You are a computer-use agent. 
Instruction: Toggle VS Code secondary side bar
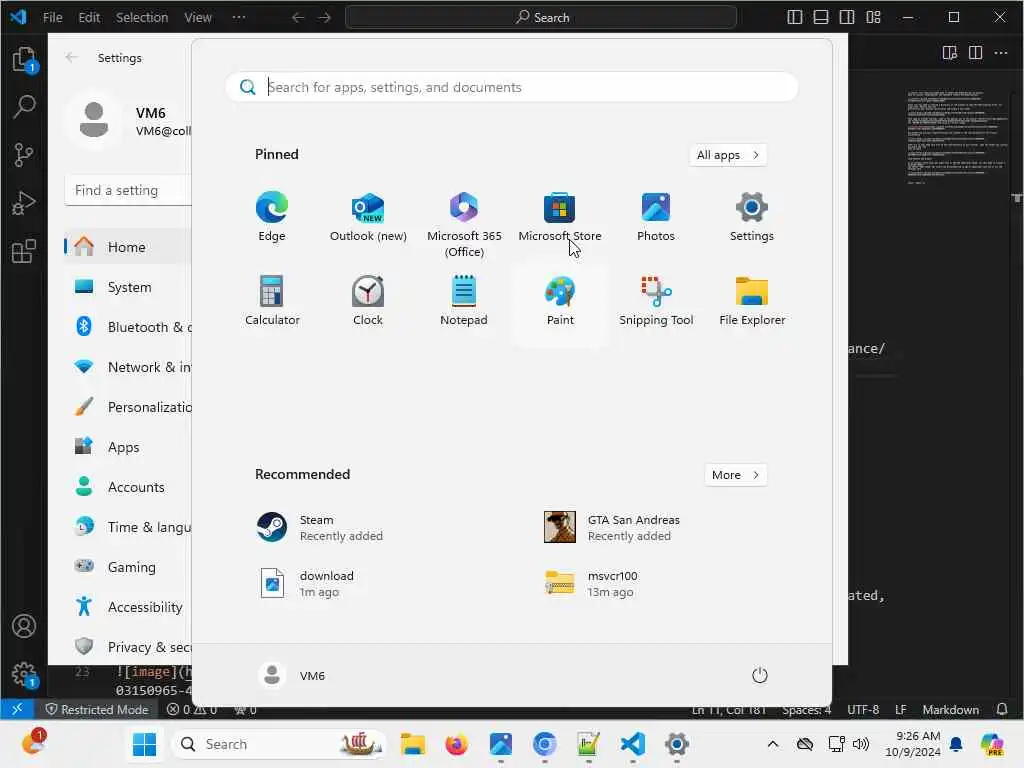(847, 17)
